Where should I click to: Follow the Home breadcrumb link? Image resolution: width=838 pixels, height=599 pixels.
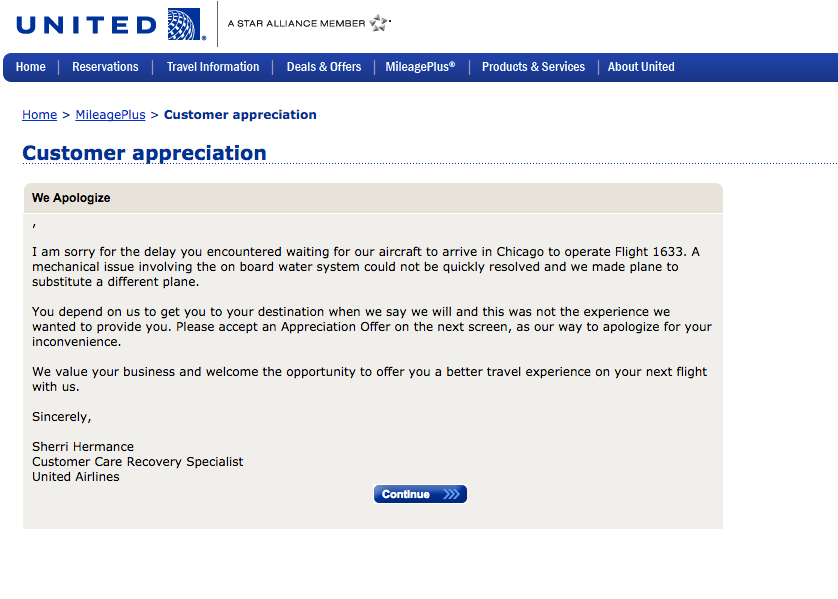point(40,115)
